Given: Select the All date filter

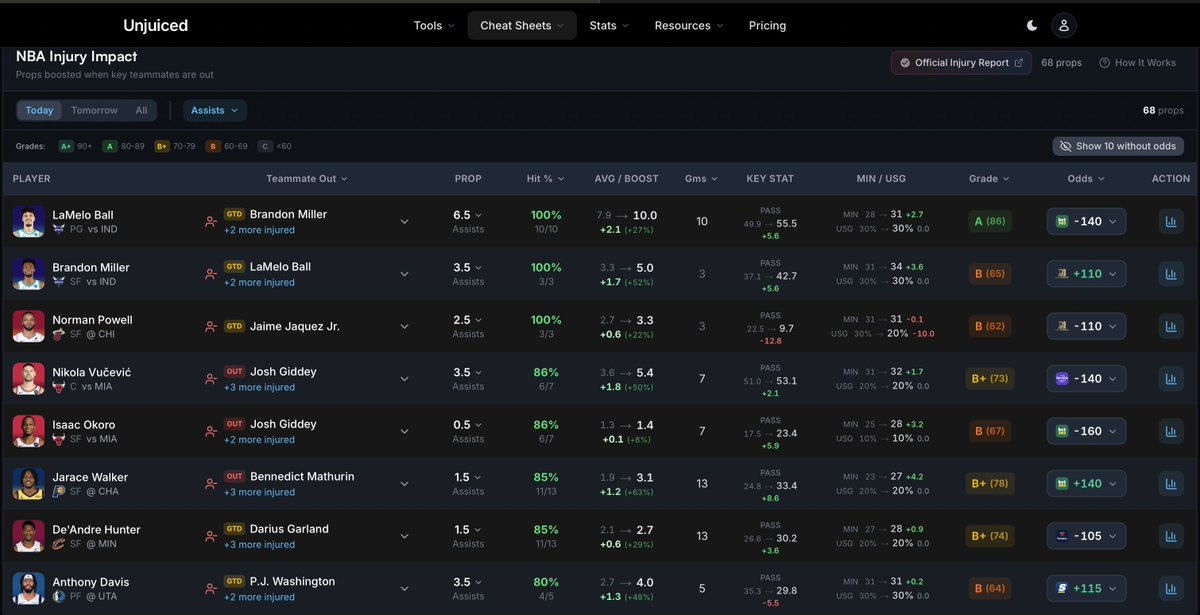Looking at the screenshot, I should pyautogui.click(x=141, y=110).
